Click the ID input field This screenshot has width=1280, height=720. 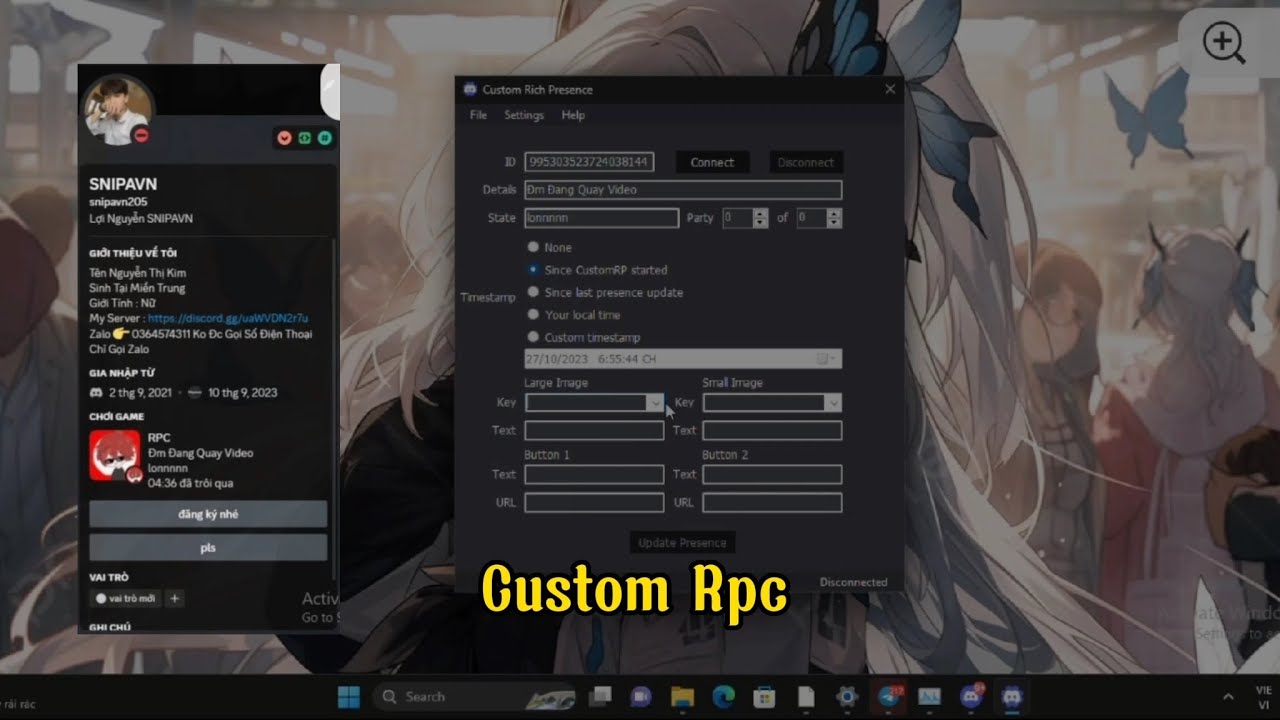[x=589, y=161]
